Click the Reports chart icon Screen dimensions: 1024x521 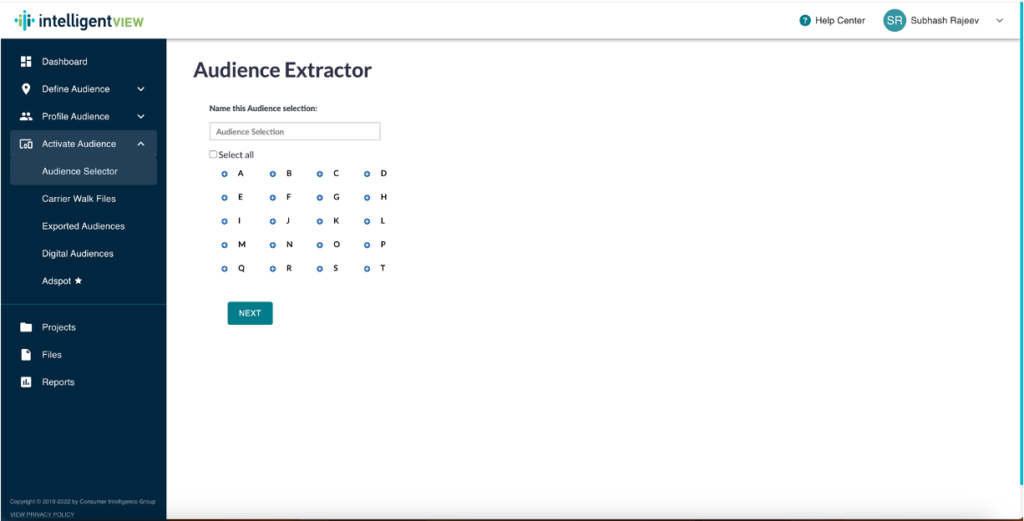[x=26, y=382]
